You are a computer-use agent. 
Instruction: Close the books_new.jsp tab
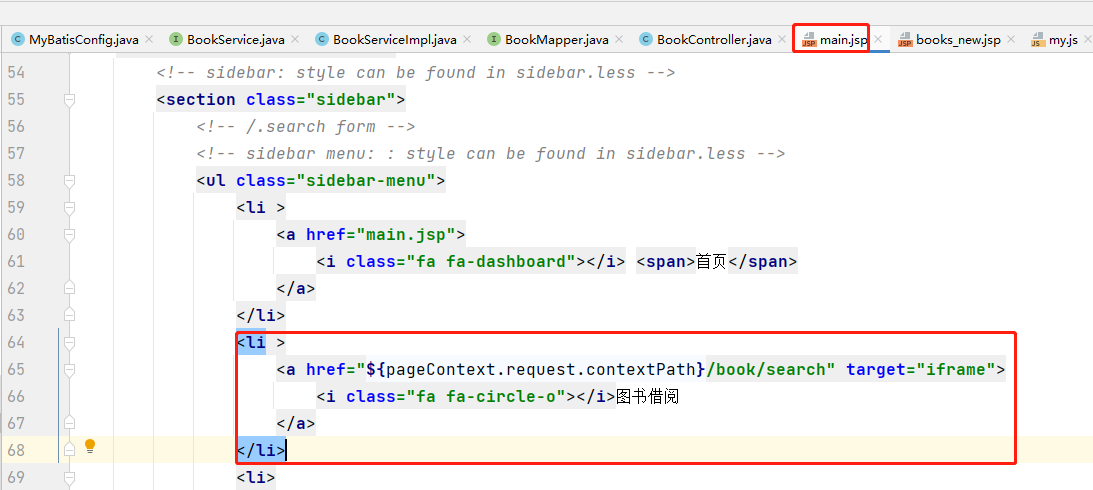(x=1011, y=40)
